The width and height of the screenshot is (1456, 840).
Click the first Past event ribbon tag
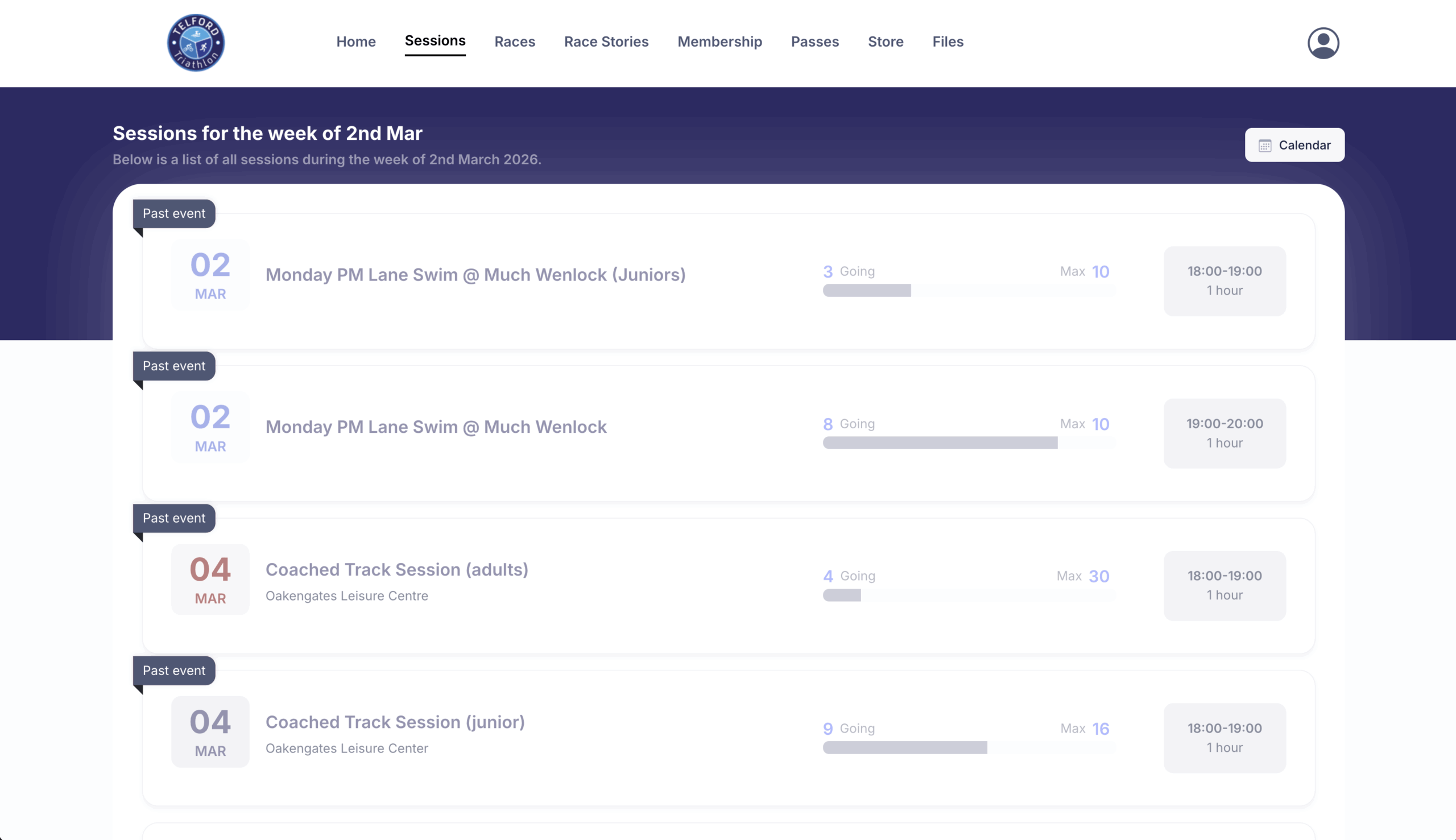173,213
